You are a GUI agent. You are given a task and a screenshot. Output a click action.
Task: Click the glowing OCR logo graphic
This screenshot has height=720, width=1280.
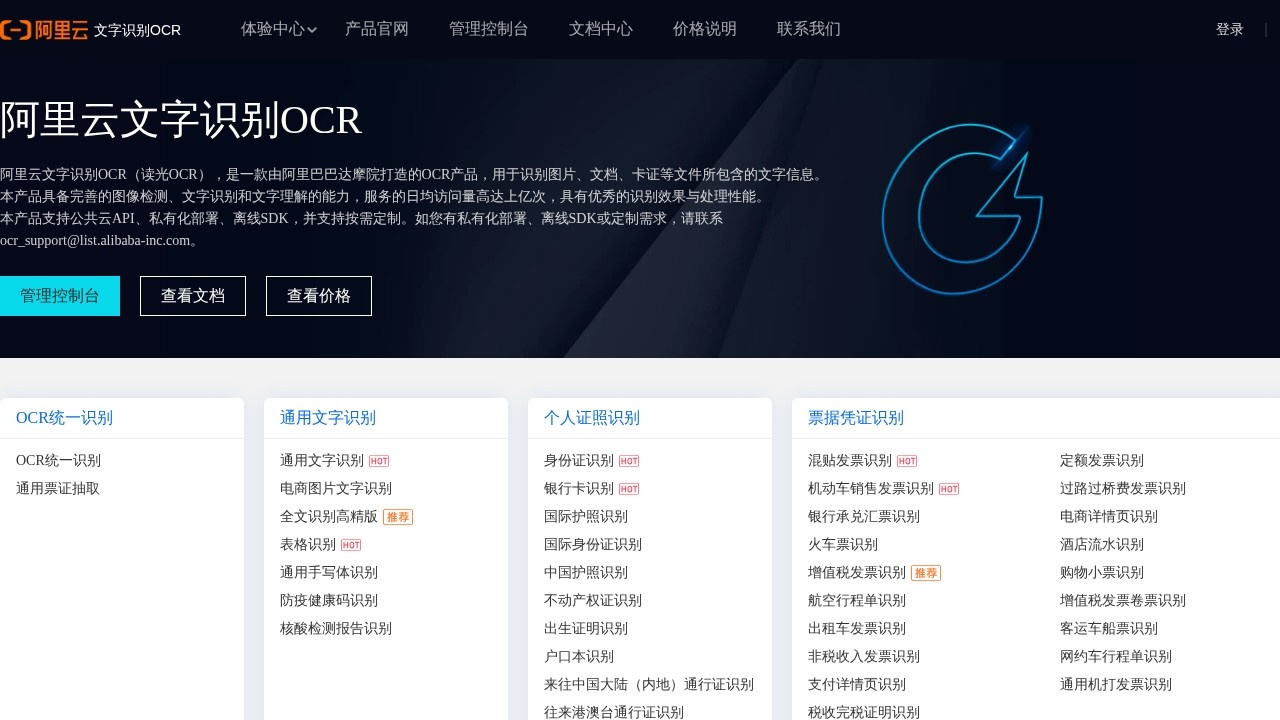(962, 207)
